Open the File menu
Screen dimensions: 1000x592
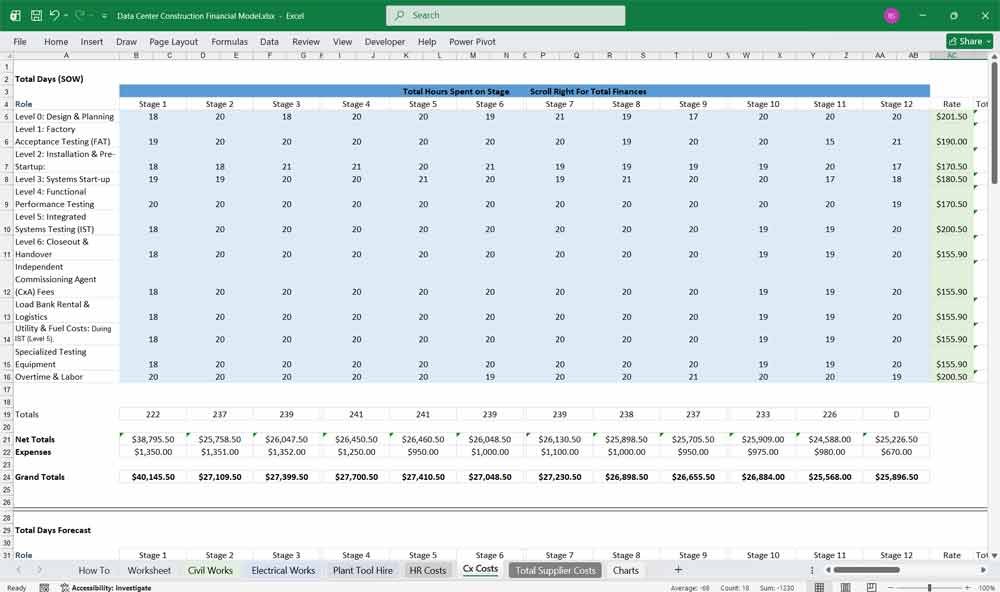[20, 41]
